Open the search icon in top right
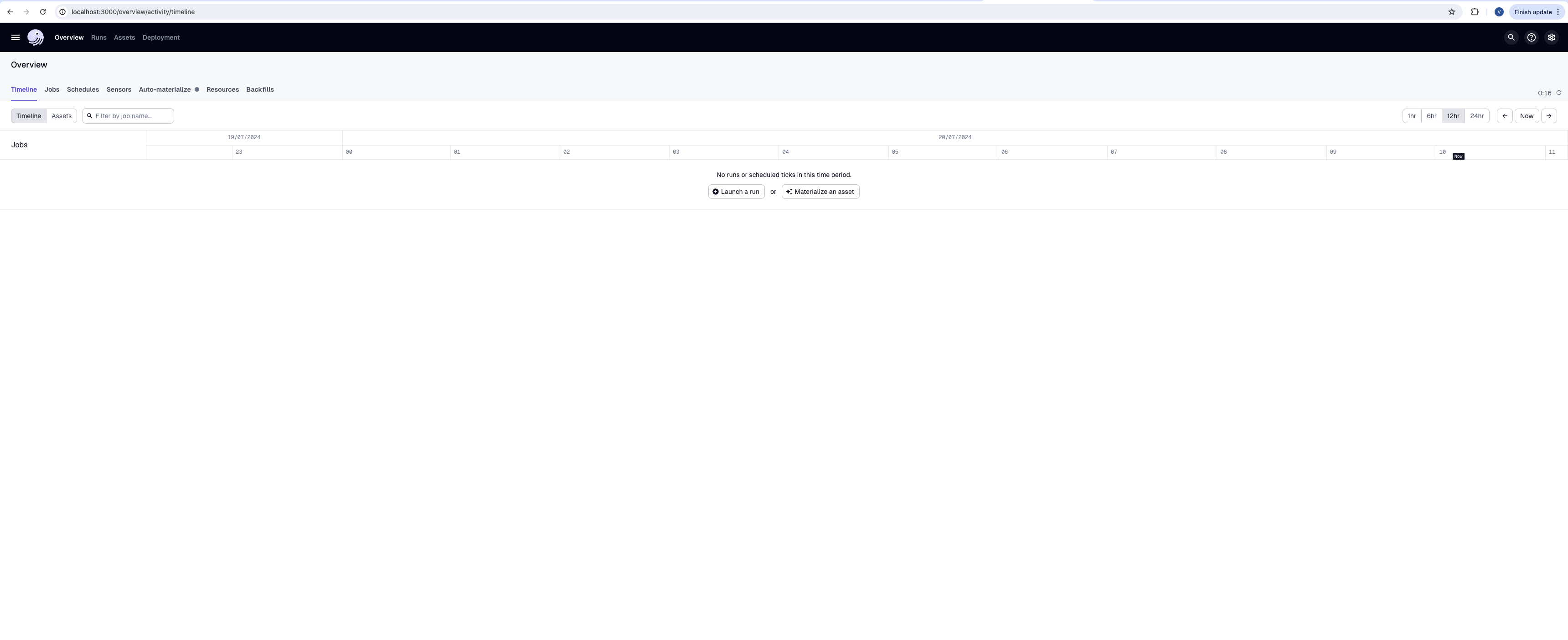Screen dimensions: 1568x640 [1511, 37]
